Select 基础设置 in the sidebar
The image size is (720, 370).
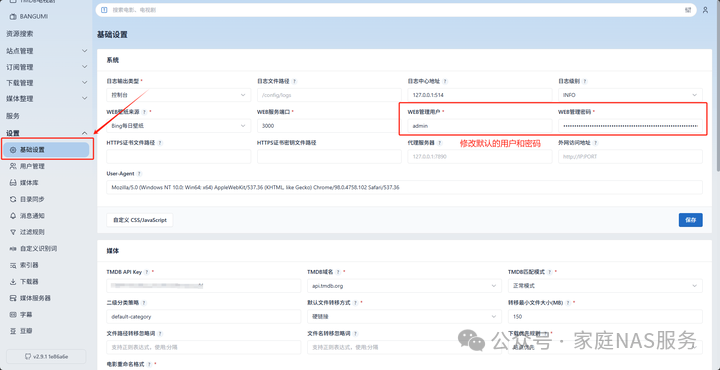(x=46, y=150)
